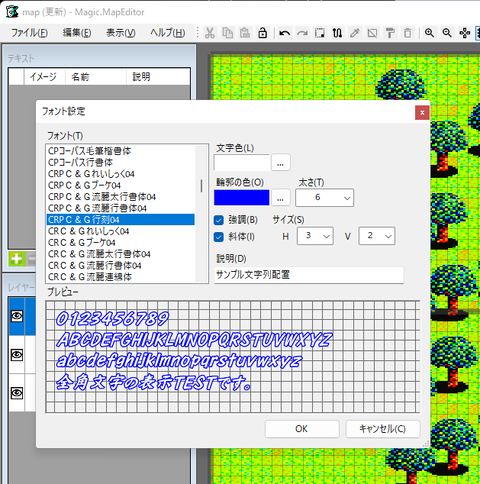Click the green plus add-text icon
The image size is (480, 484).
[17, 259]
